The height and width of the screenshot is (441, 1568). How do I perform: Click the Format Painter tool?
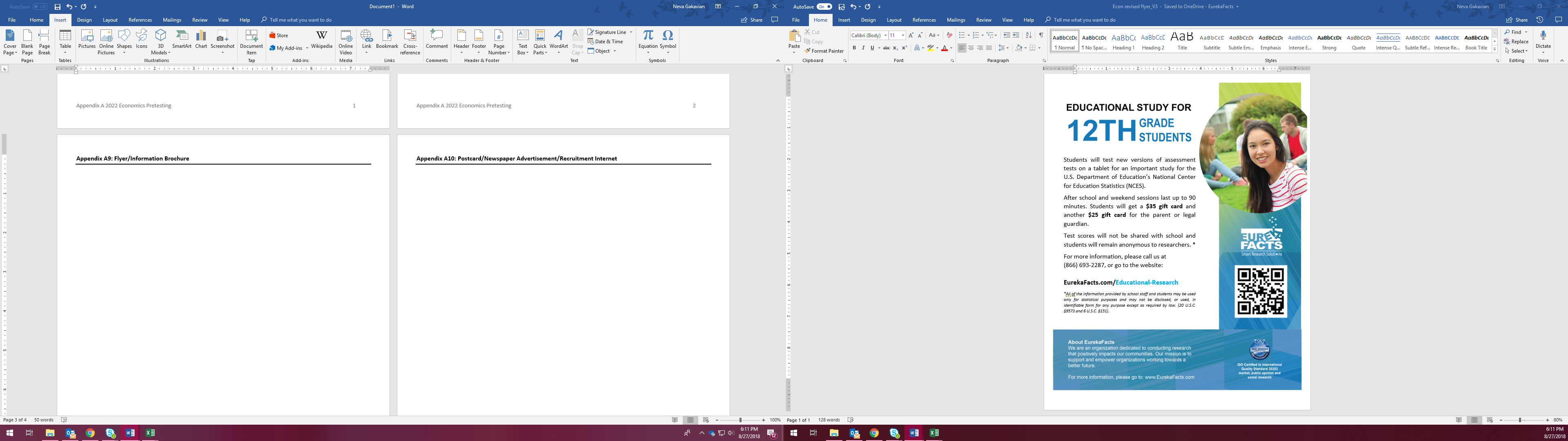tap(824, 51)
